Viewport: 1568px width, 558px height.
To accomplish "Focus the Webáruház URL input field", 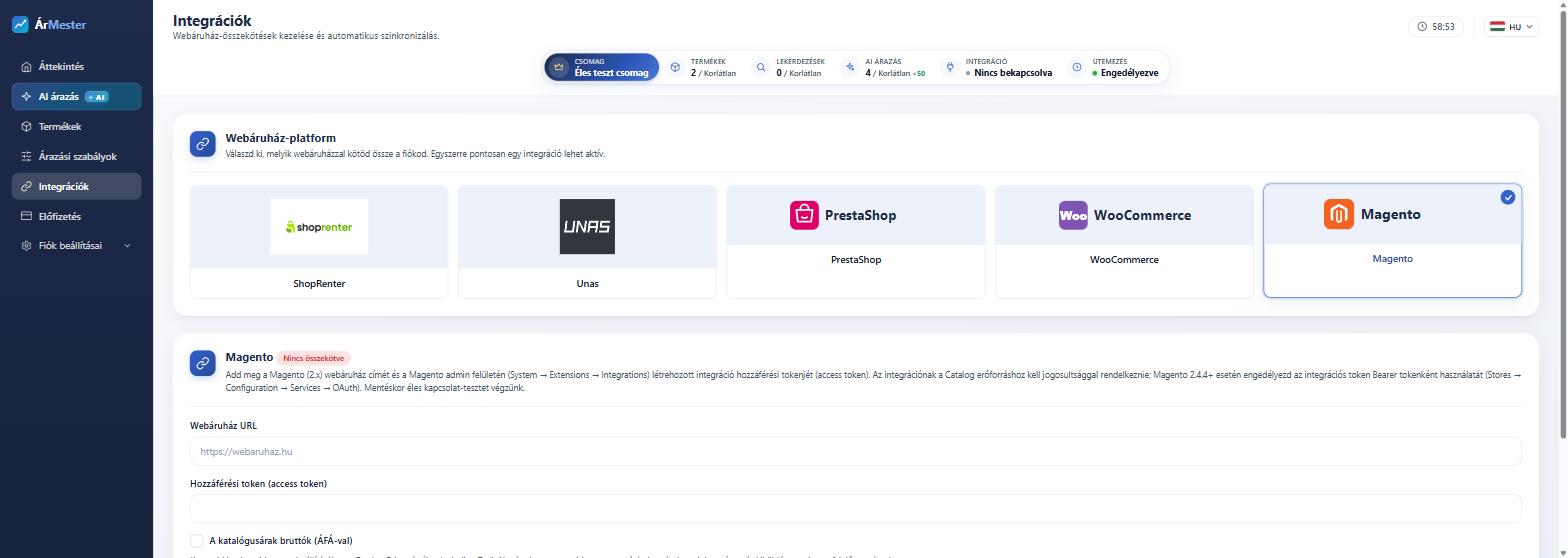I will point(855,451).
